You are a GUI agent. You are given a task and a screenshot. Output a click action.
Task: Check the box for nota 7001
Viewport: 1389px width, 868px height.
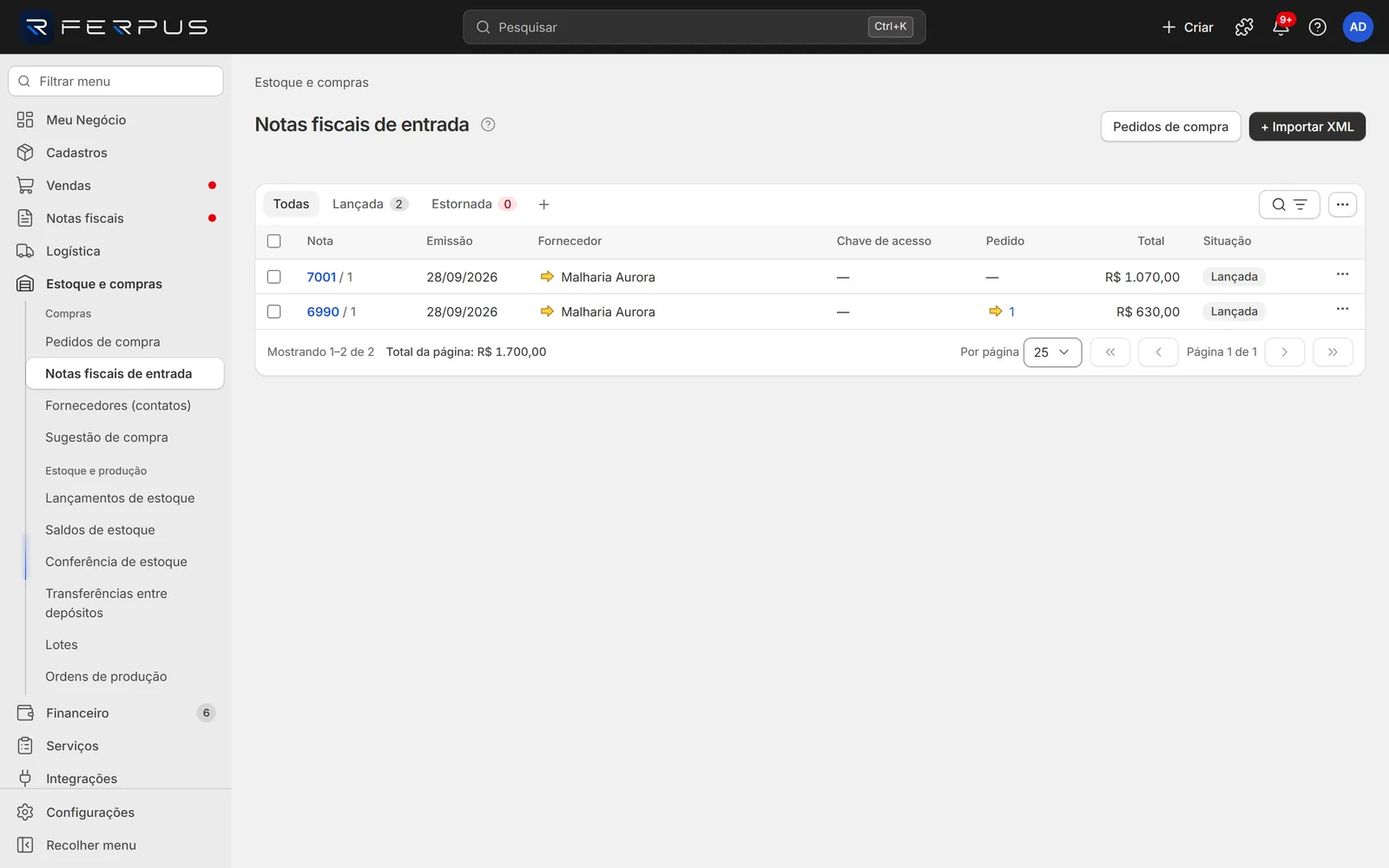[x=274, y=277]
